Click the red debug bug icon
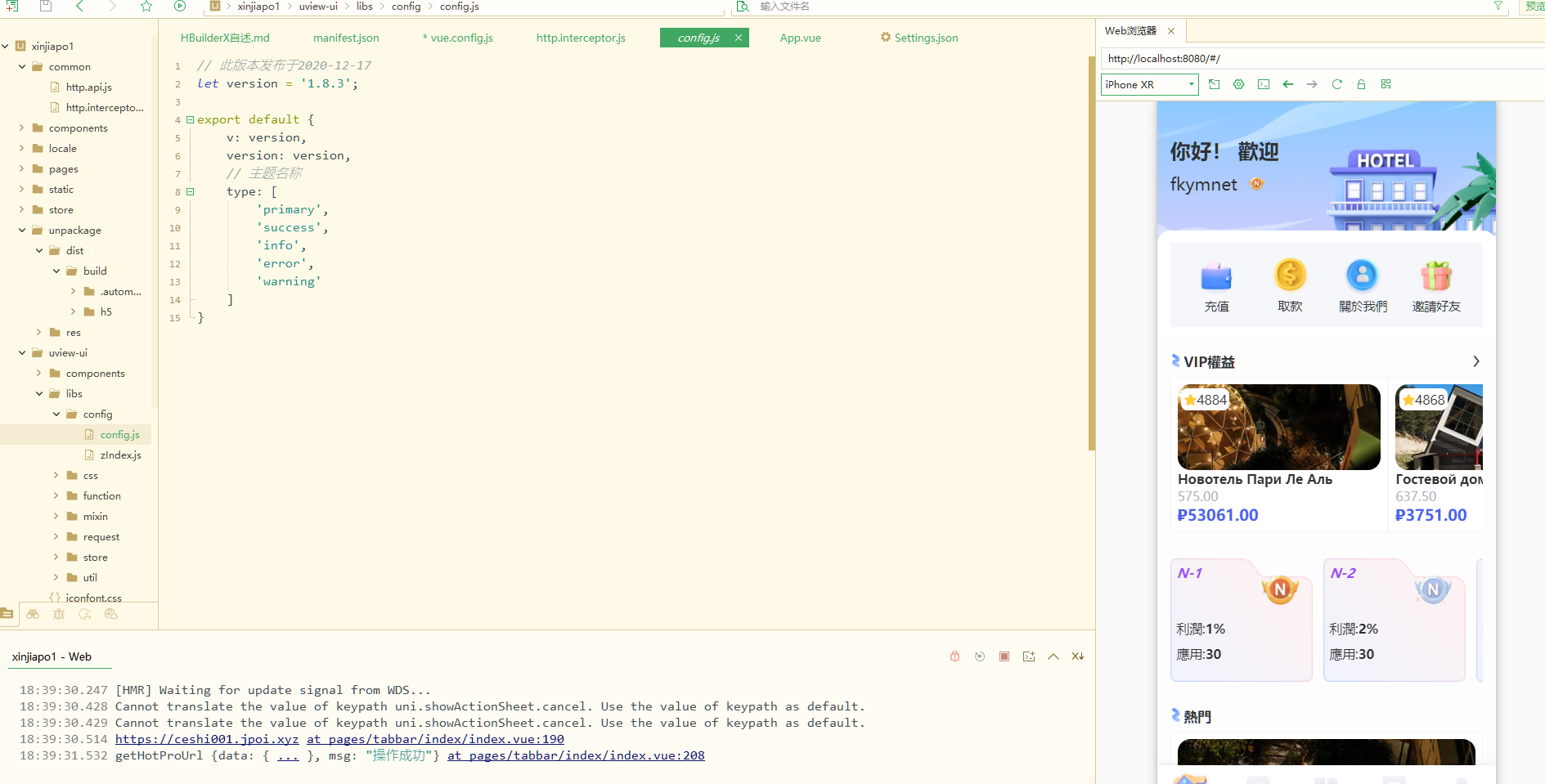The image size is (1545, 784). 954,656
